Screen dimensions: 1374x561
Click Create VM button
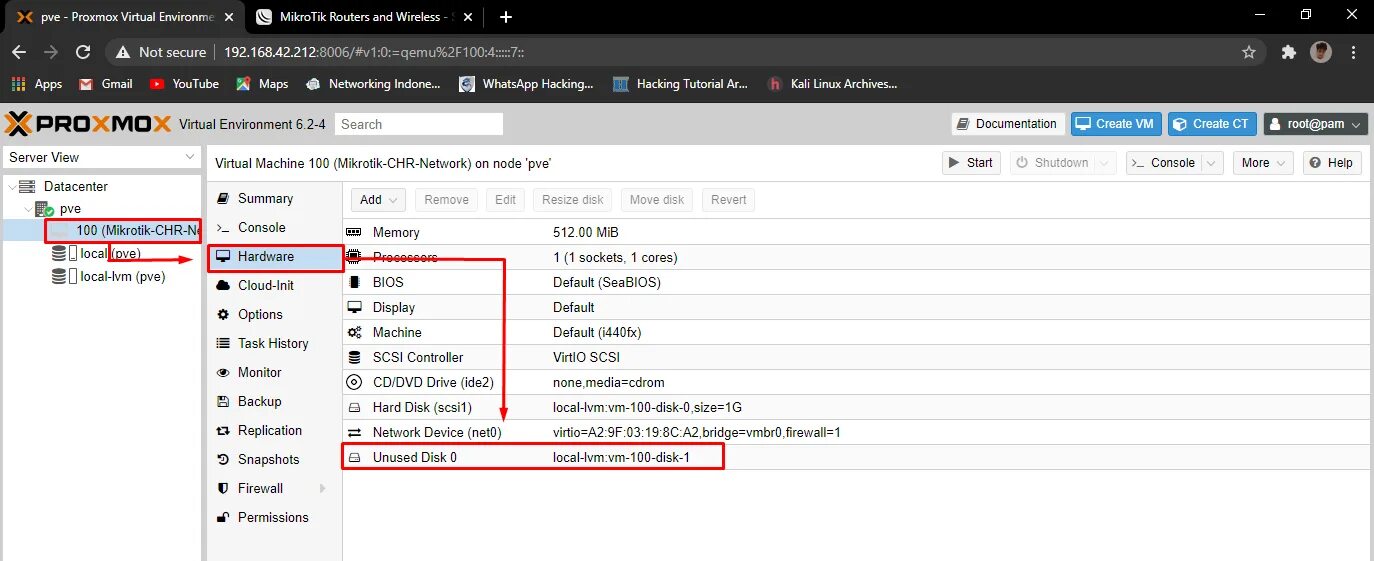[1116, 124]
